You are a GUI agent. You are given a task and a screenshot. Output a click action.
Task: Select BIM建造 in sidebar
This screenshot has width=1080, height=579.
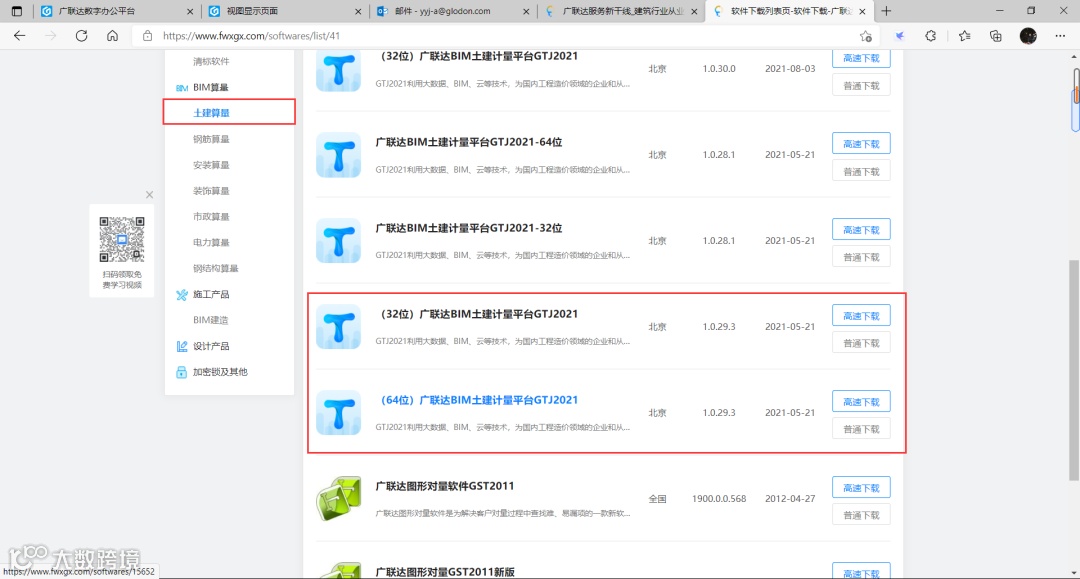tap(210, 320)
